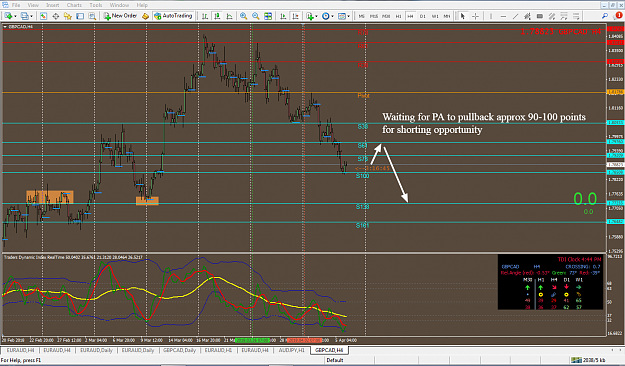
Task: Open the View menu
Action: coord(33,5)
